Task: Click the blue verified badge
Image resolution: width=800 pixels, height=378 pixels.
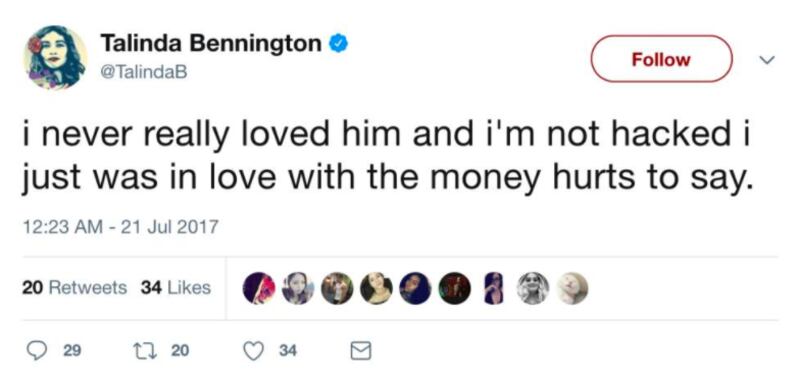Action: (337, 44)
